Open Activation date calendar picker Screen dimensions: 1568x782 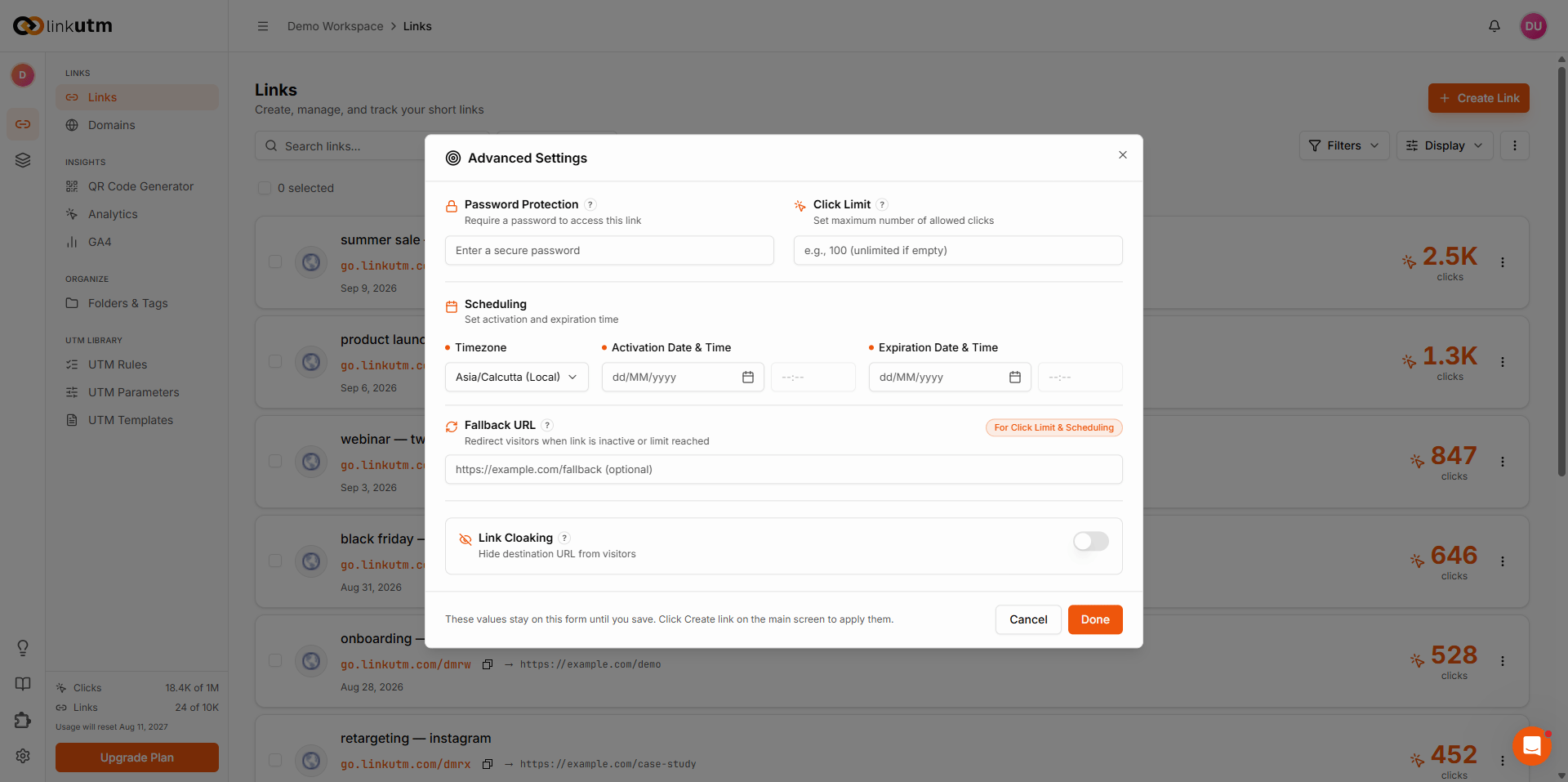pos(748,378)
